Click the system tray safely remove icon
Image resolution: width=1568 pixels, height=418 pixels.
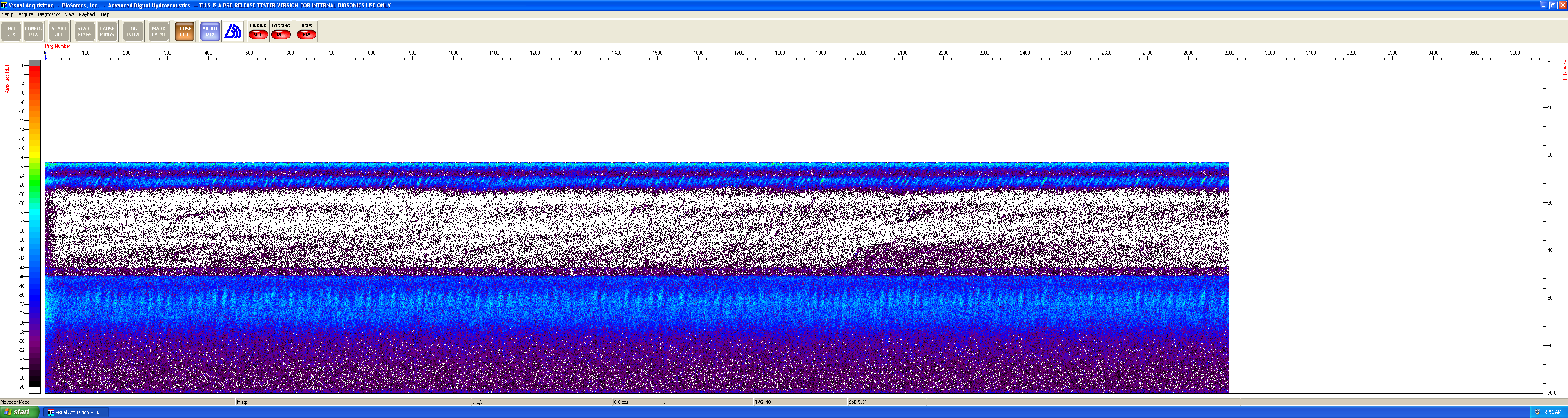click(x=1537, y=412)
